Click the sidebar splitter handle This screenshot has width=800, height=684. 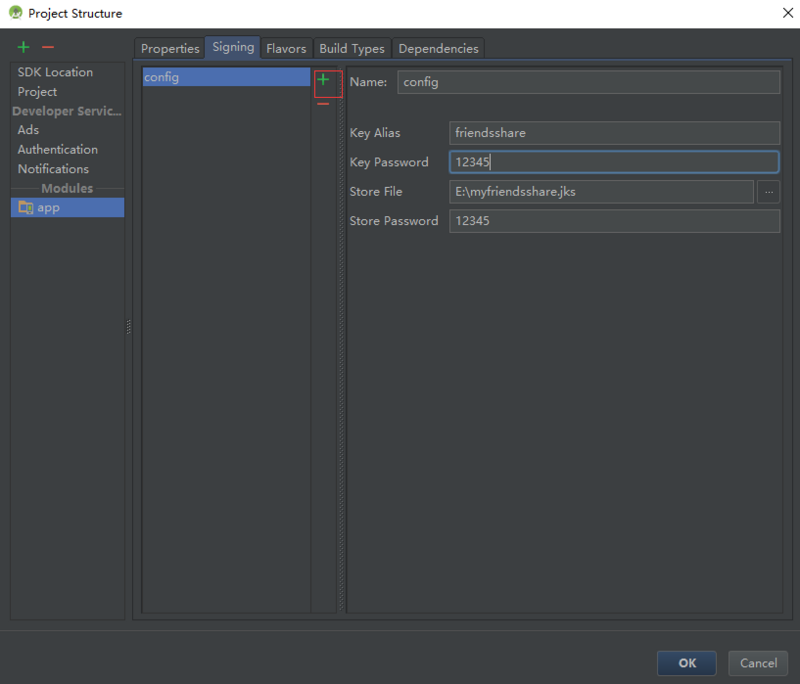point(129,326)
